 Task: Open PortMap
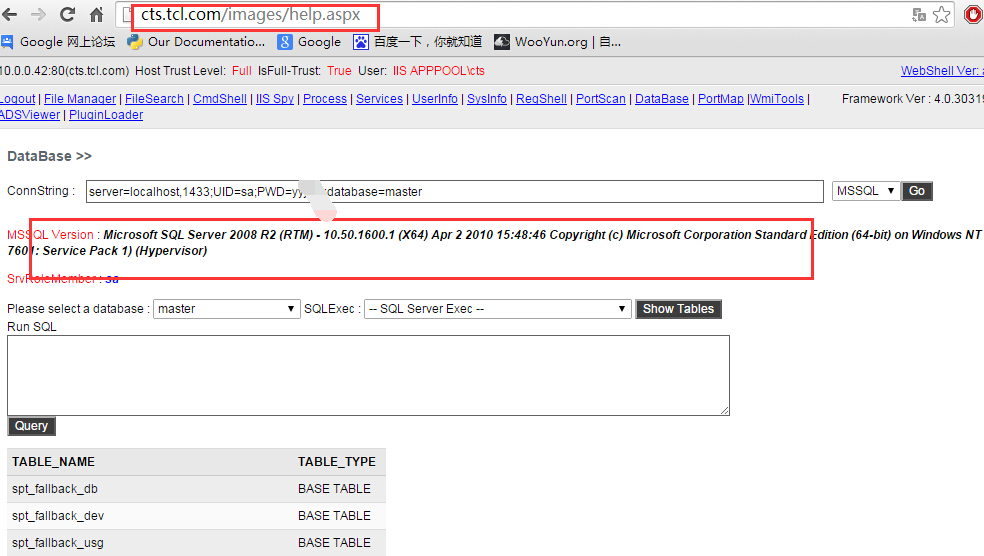(x=721, y=99)
